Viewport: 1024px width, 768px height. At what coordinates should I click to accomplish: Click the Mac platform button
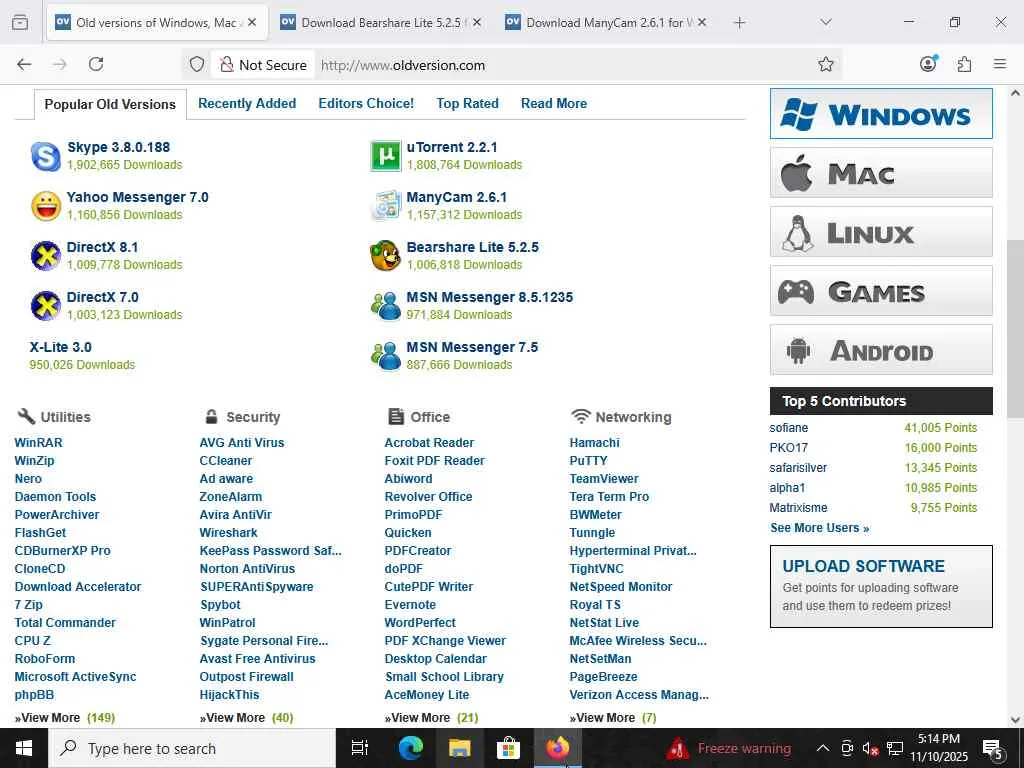pos(881,173)
